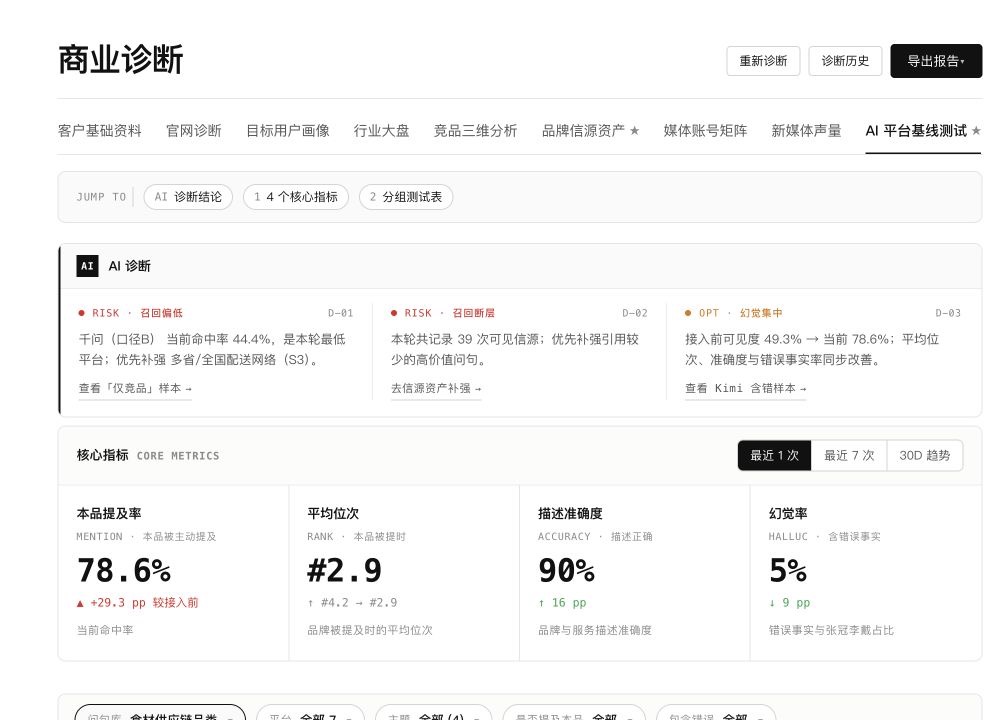Select the 最近 7 次 range toggle
The image size is (1000, 720).
coord(849,455)
